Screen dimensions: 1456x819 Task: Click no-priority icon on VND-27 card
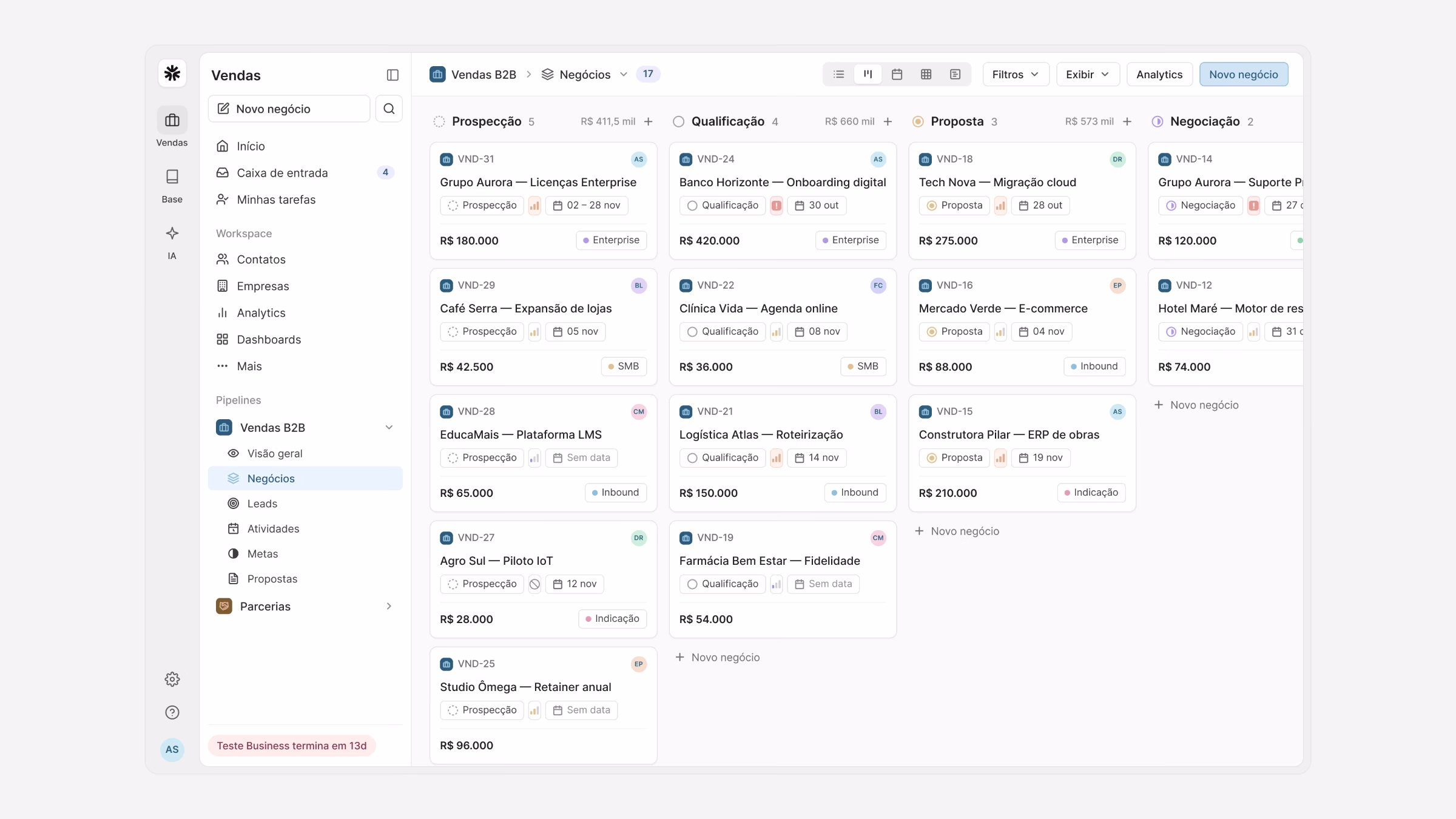pos(534,584)
